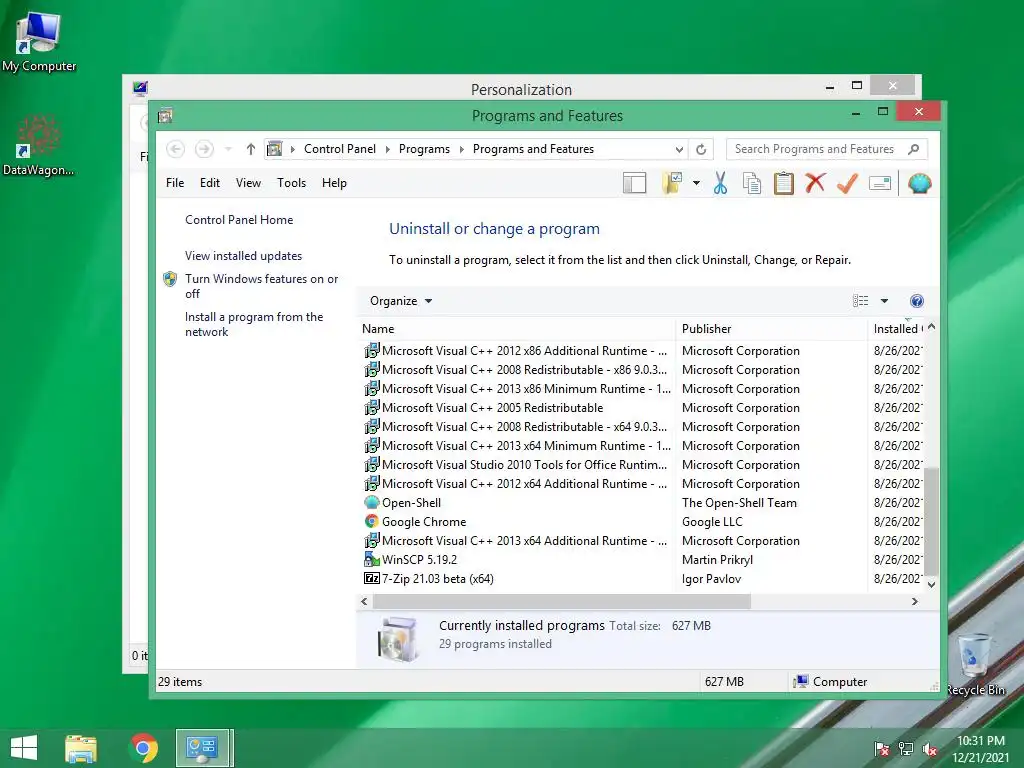Click the orange checkmark Properties icon
Screen dimensions: 1024x768
tap(847, 184)
